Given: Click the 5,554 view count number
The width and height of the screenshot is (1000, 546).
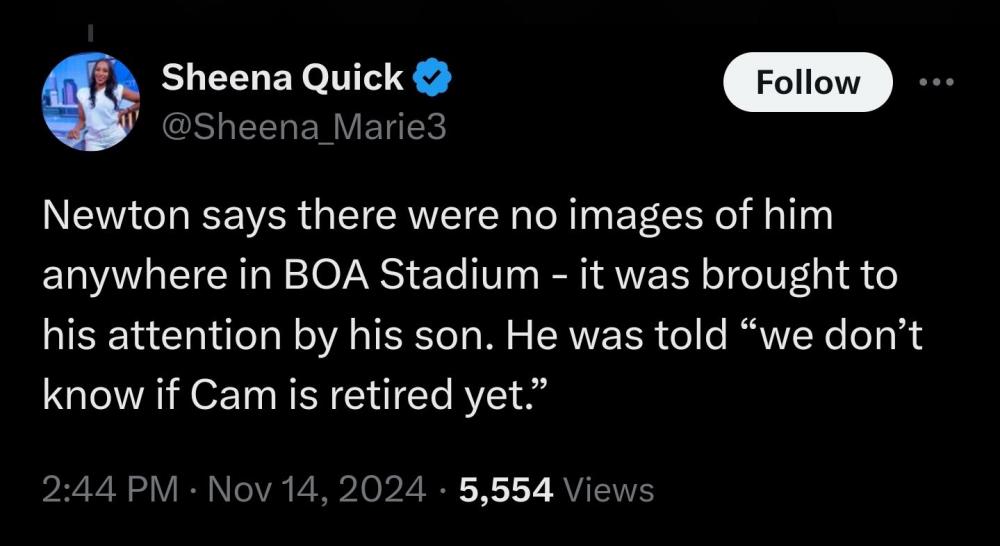Looking at the screenshot, I should point(507,490).
